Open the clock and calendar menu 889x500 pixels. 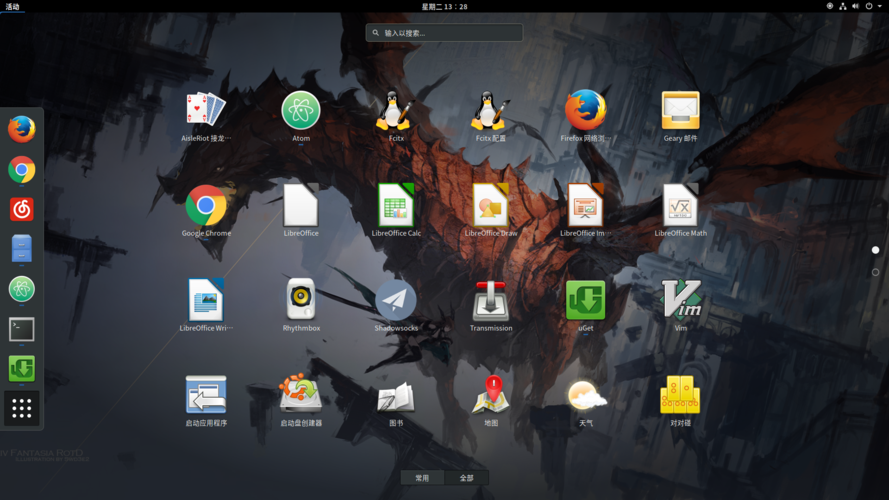444,6
